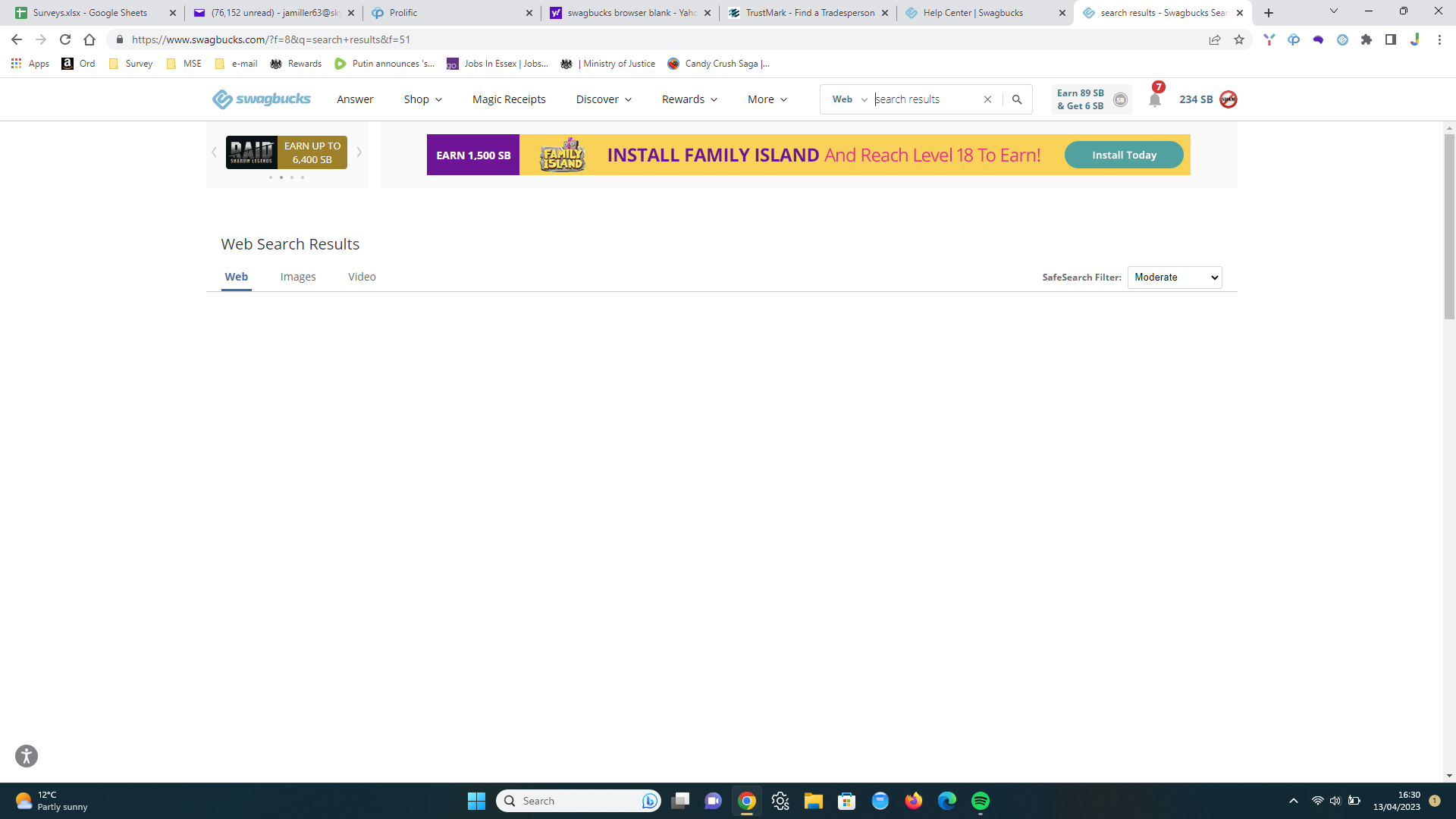Open a new browser tab
The image size is (1456, 819).
coord(1269,13)
